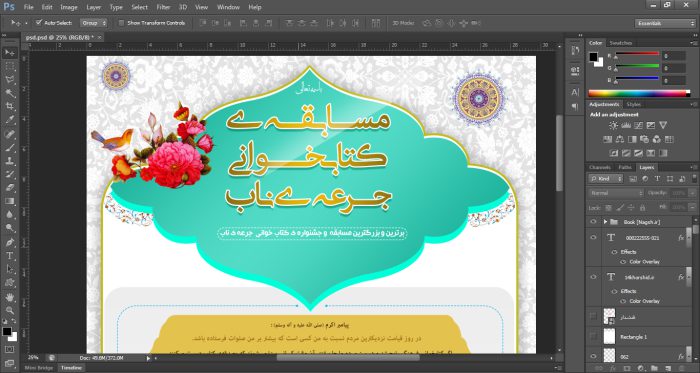Switch to the Paths tab
This screenshot has width=700, height=373.
(625, 167)
